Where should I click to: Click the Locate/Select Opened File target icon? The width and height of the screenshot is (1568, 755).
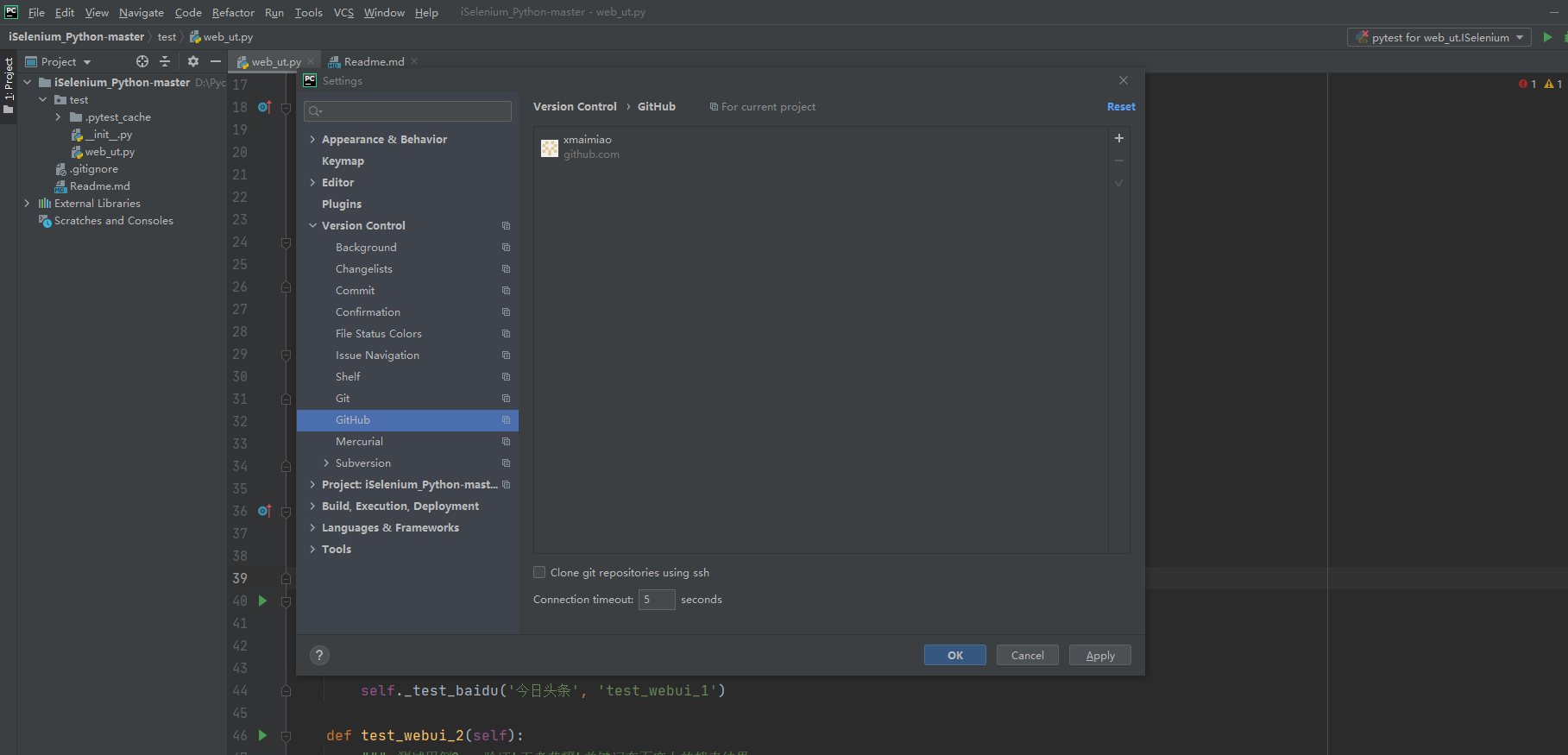click(142, 61)
